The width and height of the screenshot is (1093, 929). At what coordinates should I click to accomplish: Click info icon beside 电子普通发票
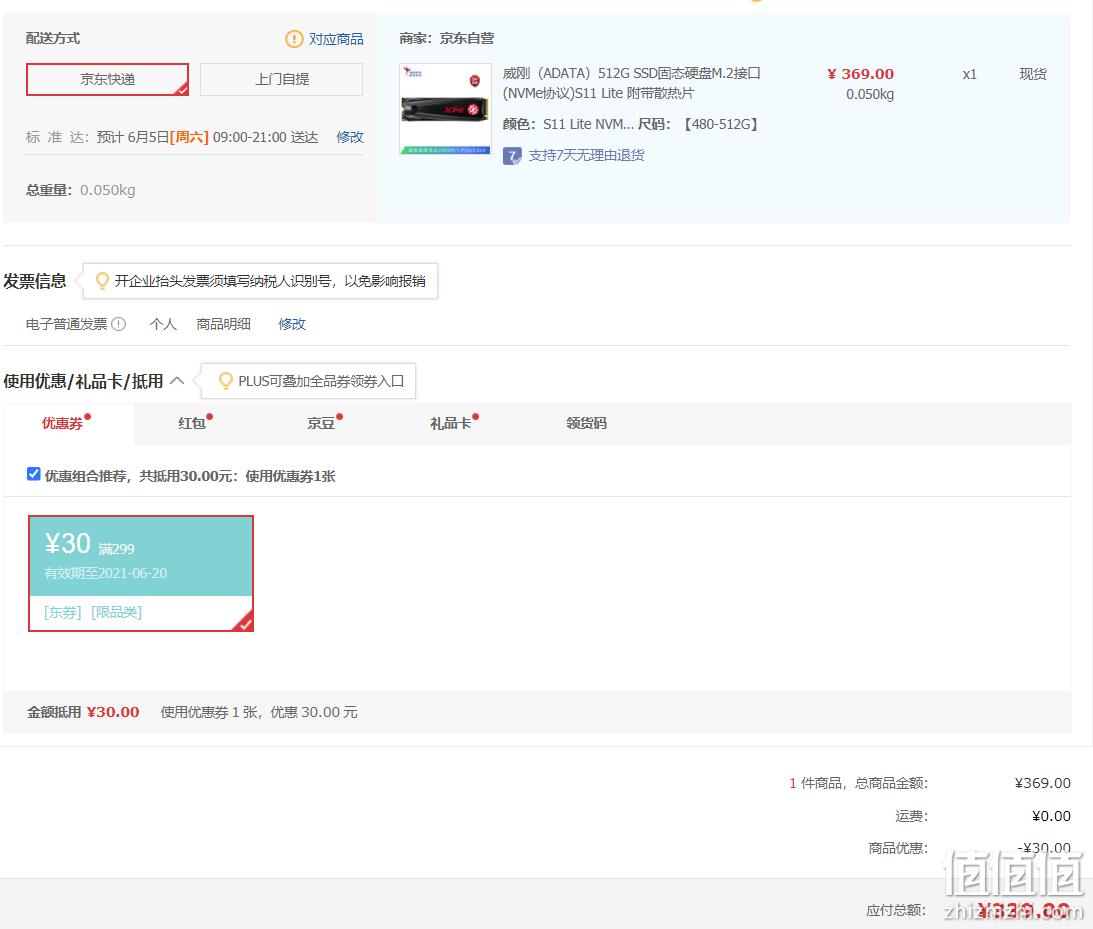coord(119,324)
